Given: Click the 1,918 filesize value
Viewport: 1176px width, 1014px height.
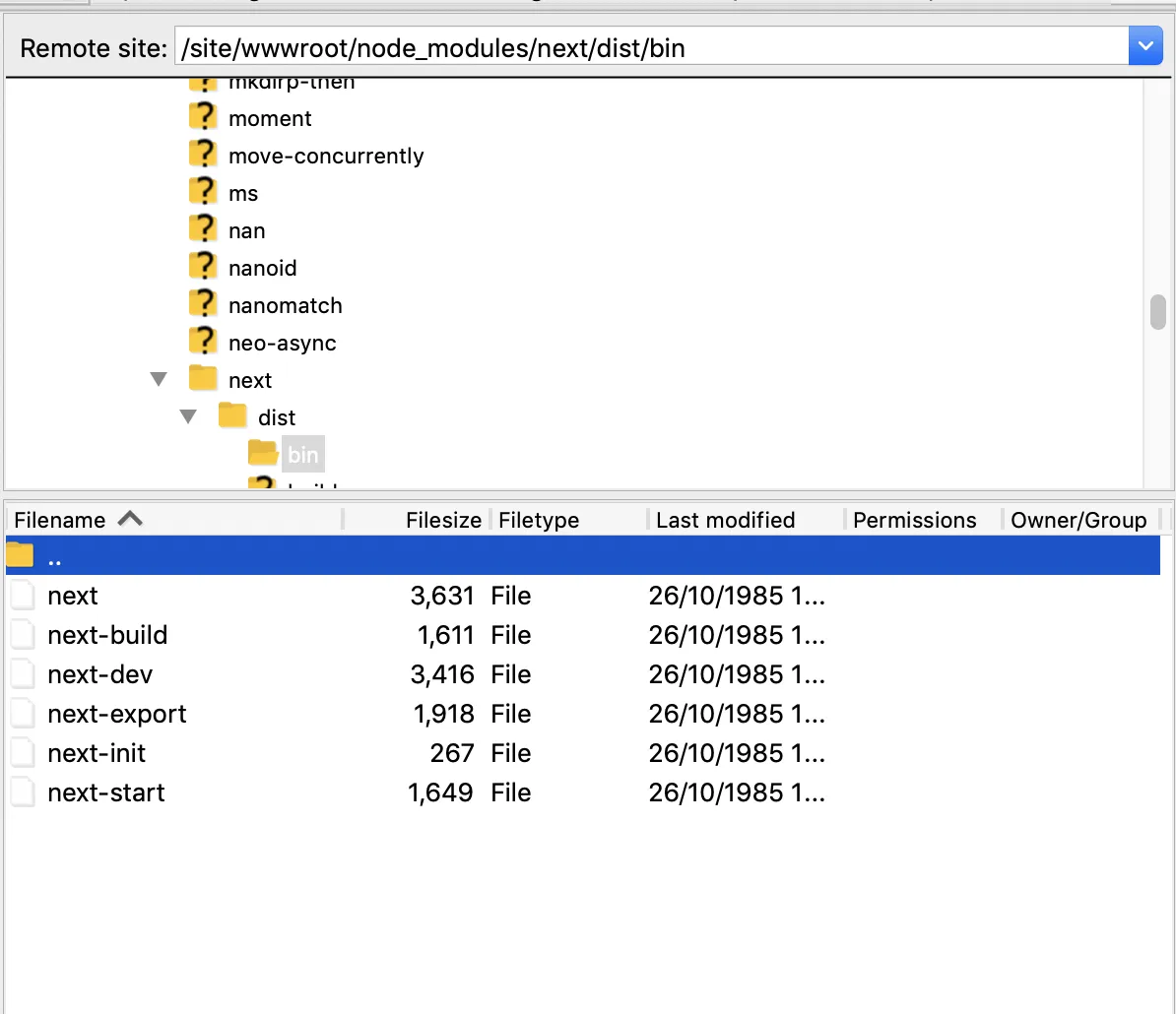Looking at the screenshot, I should [443, 714].
